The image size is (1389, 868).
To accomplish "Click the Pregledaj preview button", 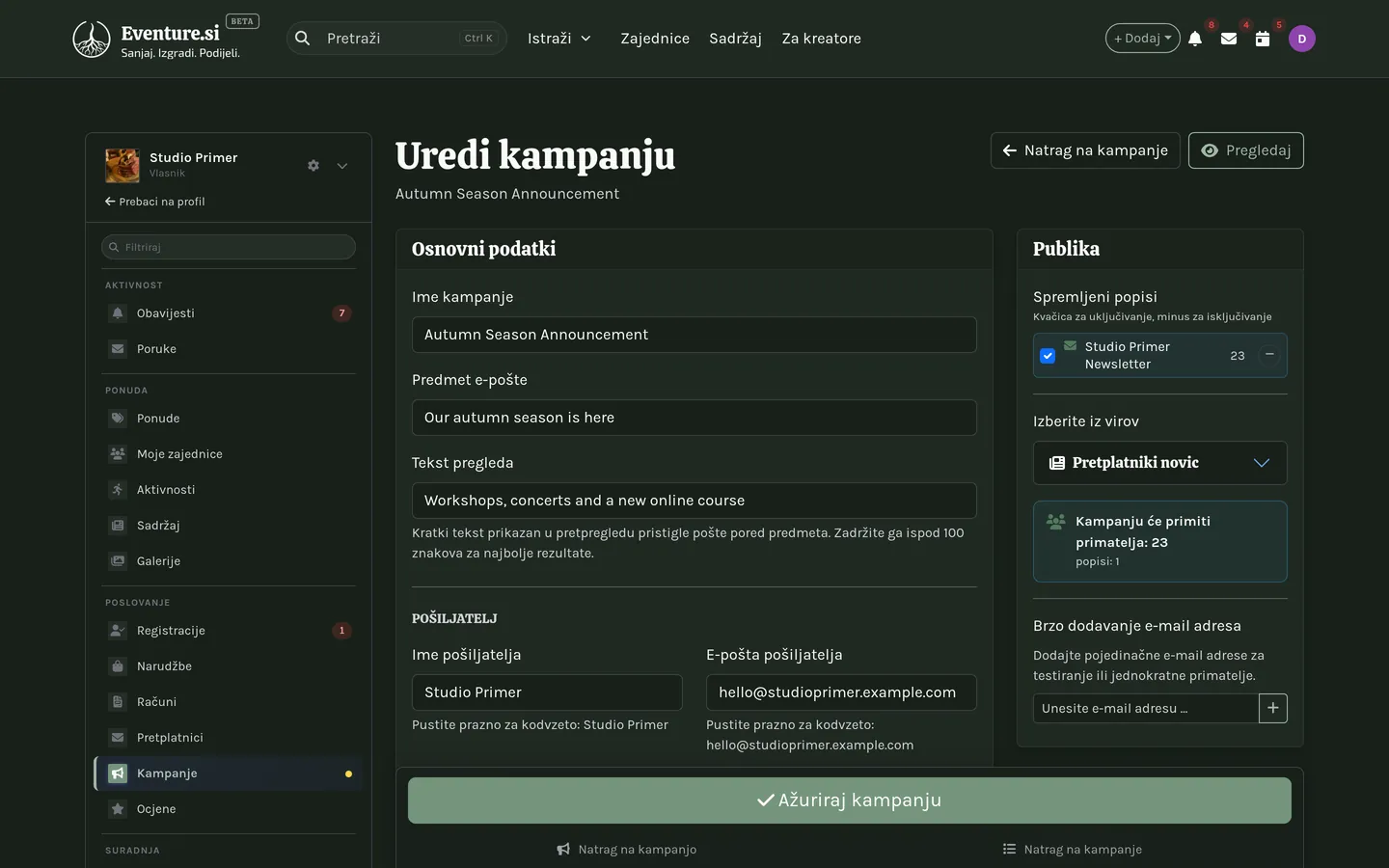I will (1246, 150).
